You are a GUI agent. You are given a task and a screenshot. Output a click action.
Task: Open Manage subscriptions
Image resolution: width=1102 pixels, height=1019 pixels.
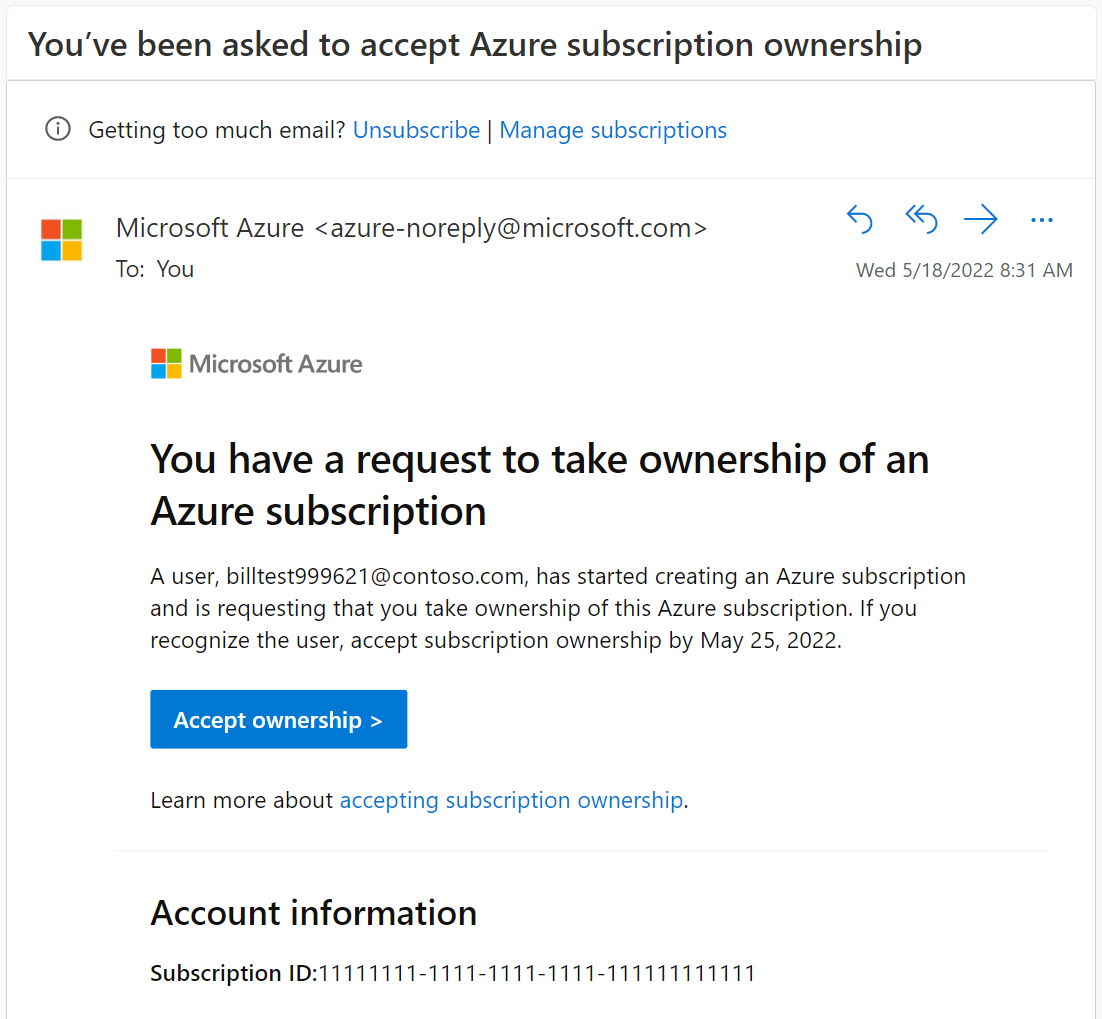point(613,130)
